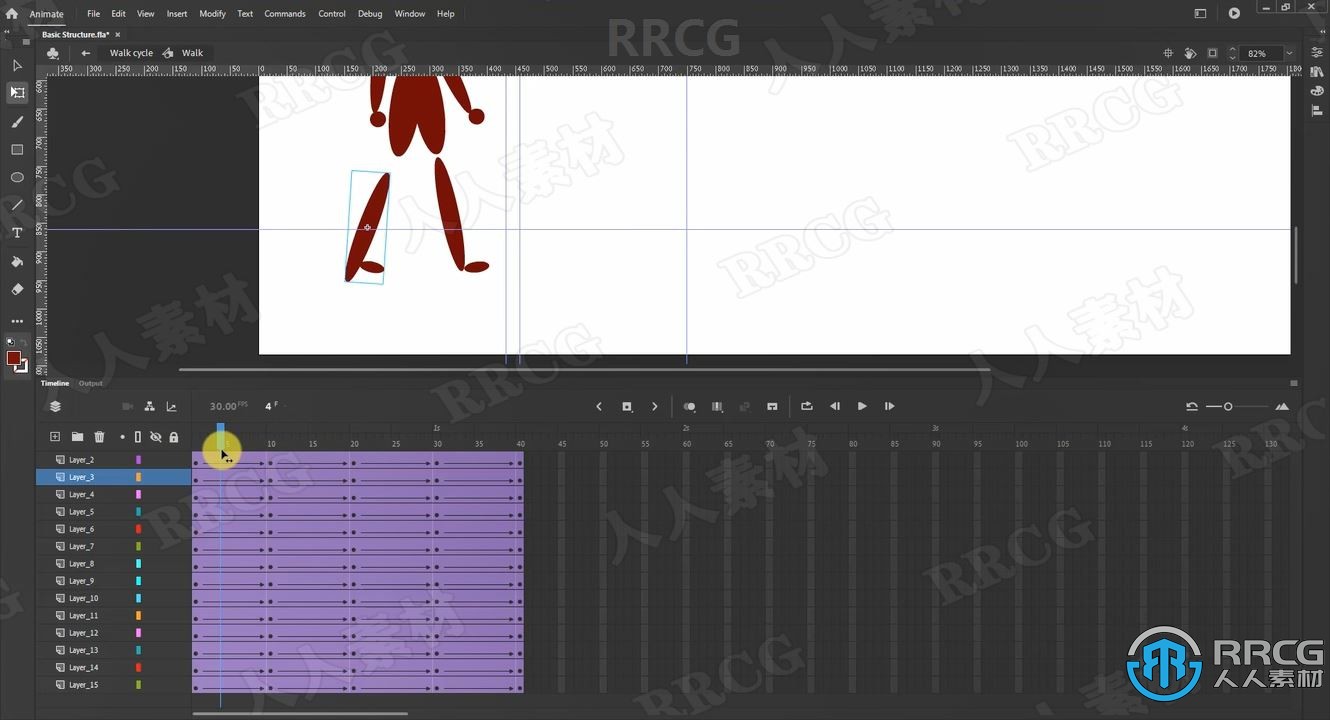The width and height of the screenshot is (1330, 720).
Task: Play the timeline animation
Action: point(862,406)
